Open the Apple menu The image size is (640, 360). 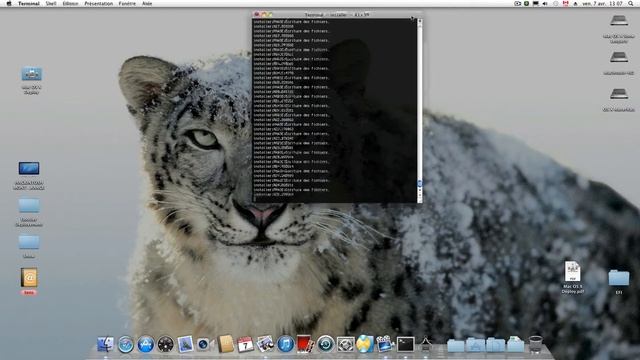point(9,3)
